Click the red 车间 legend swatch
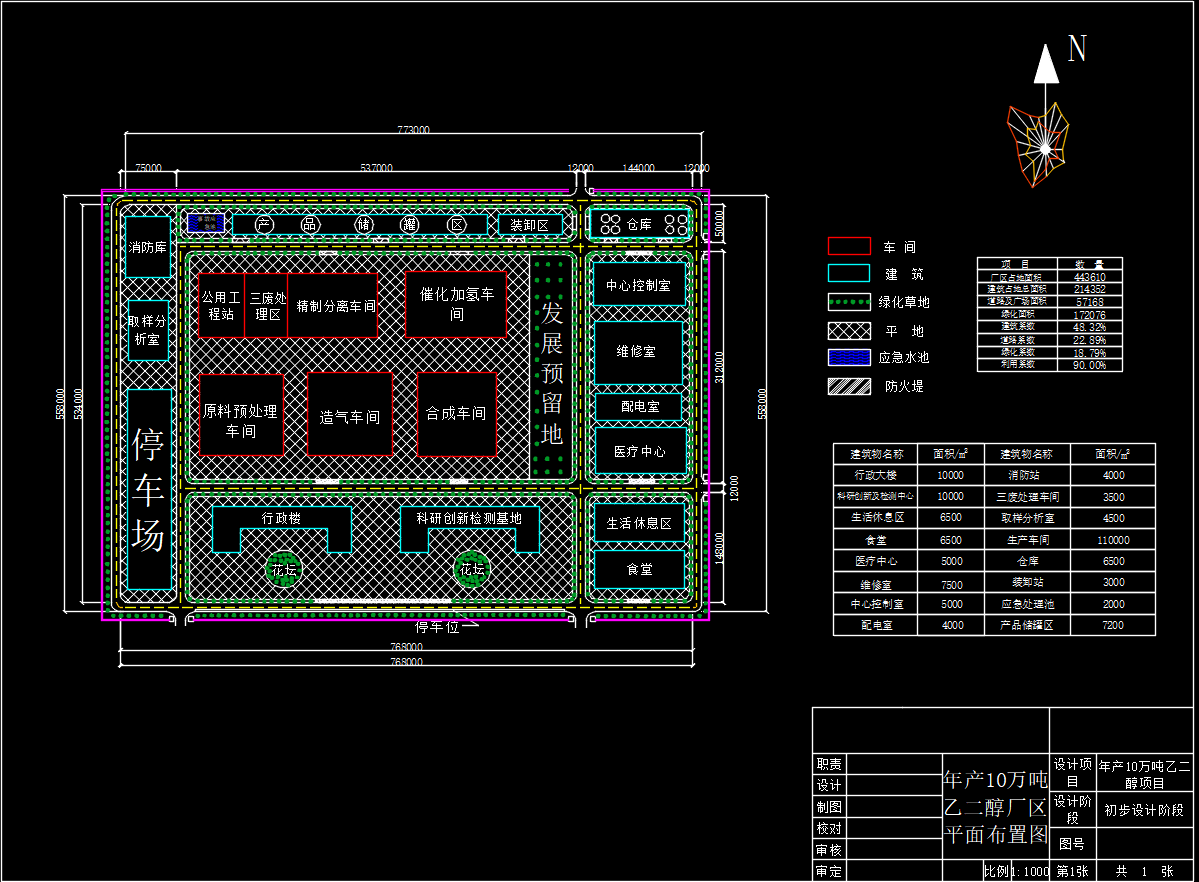The width and height of the screenshot is (1199, 882). coord(849,246)
